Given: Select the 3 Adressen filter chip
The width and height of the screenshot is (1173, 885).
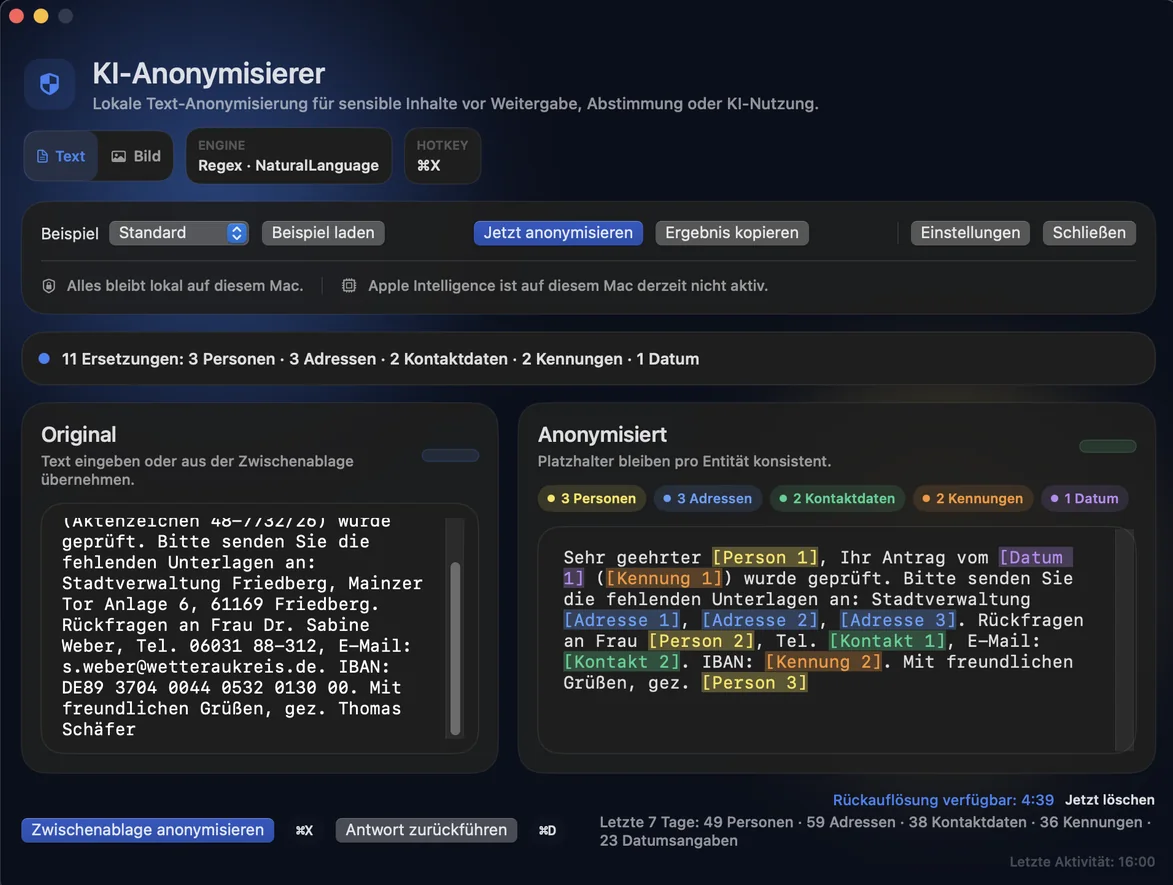Looking at the screenshot, I should coord(708,498).
